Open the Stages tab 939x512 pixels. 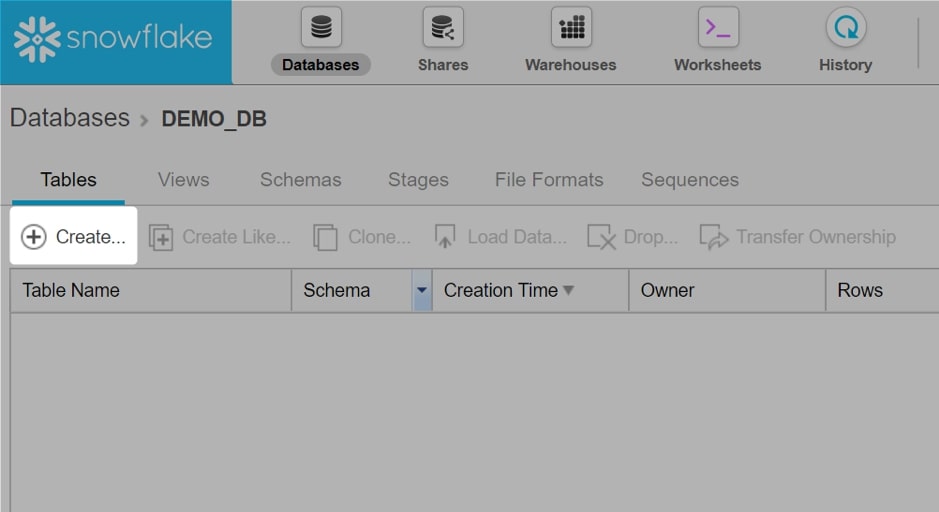418,180
